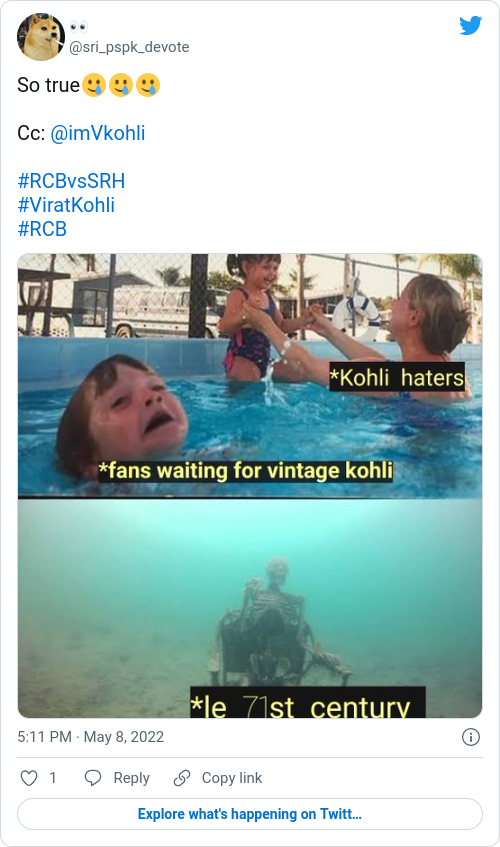Image resolution: width=500 pixels, height=847 pixels.
Task: Open the underwater skeleton meme panel
Action: (x=250, y=608)
